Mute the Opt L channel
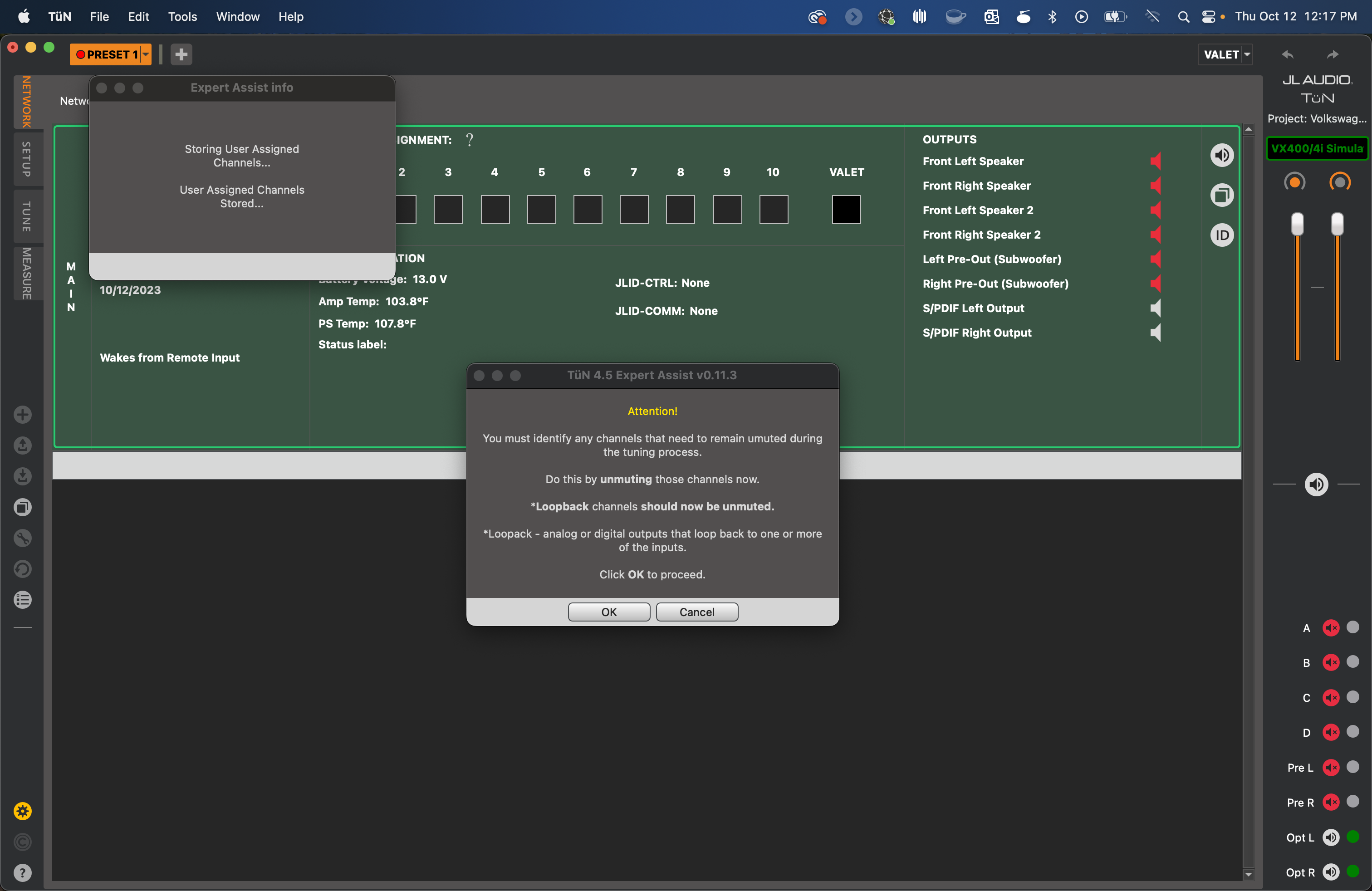The width and height of the screenshot is (1372, 891). [1331, 837]
